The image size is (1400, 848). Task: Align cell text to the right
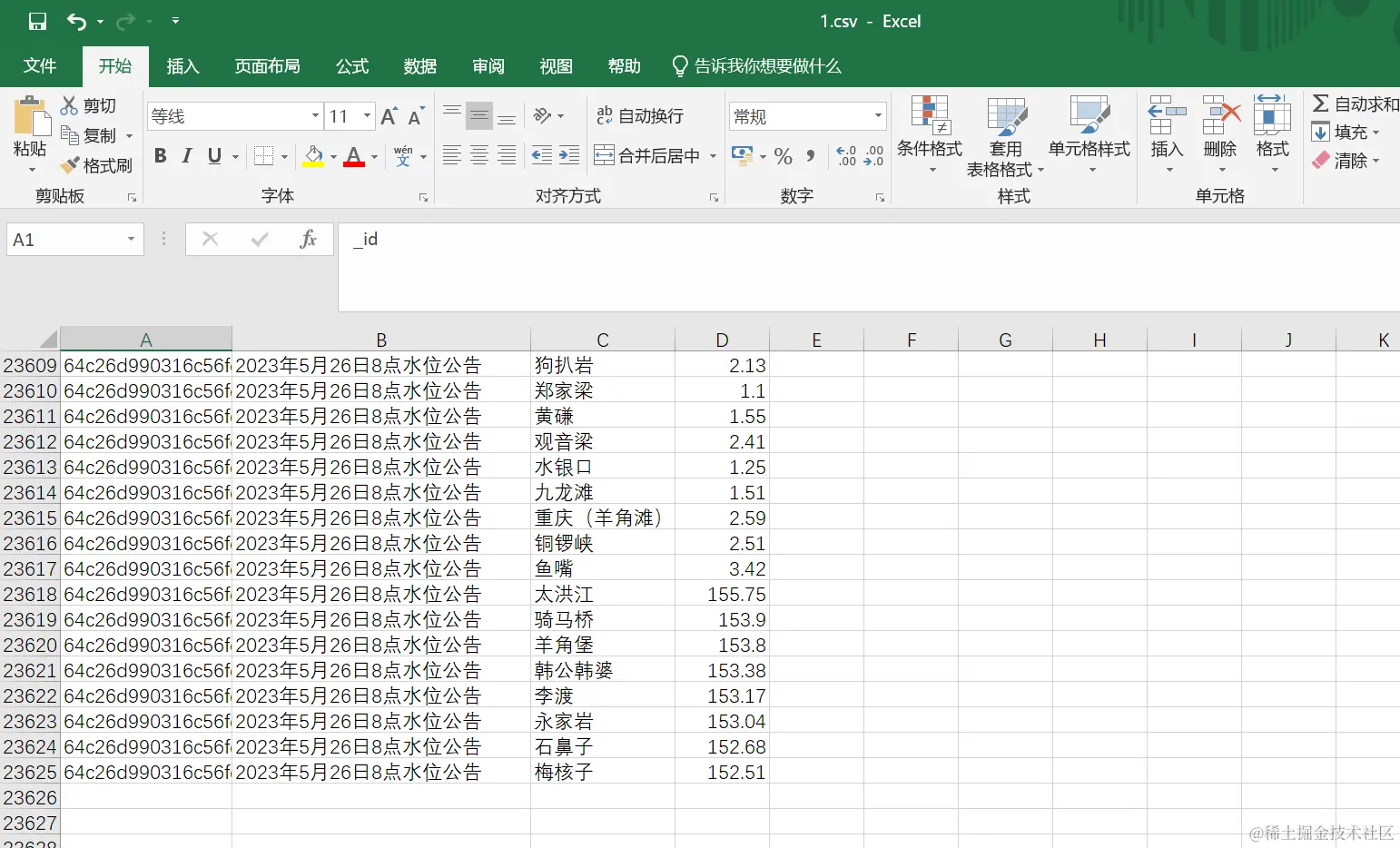pos(507,156)
